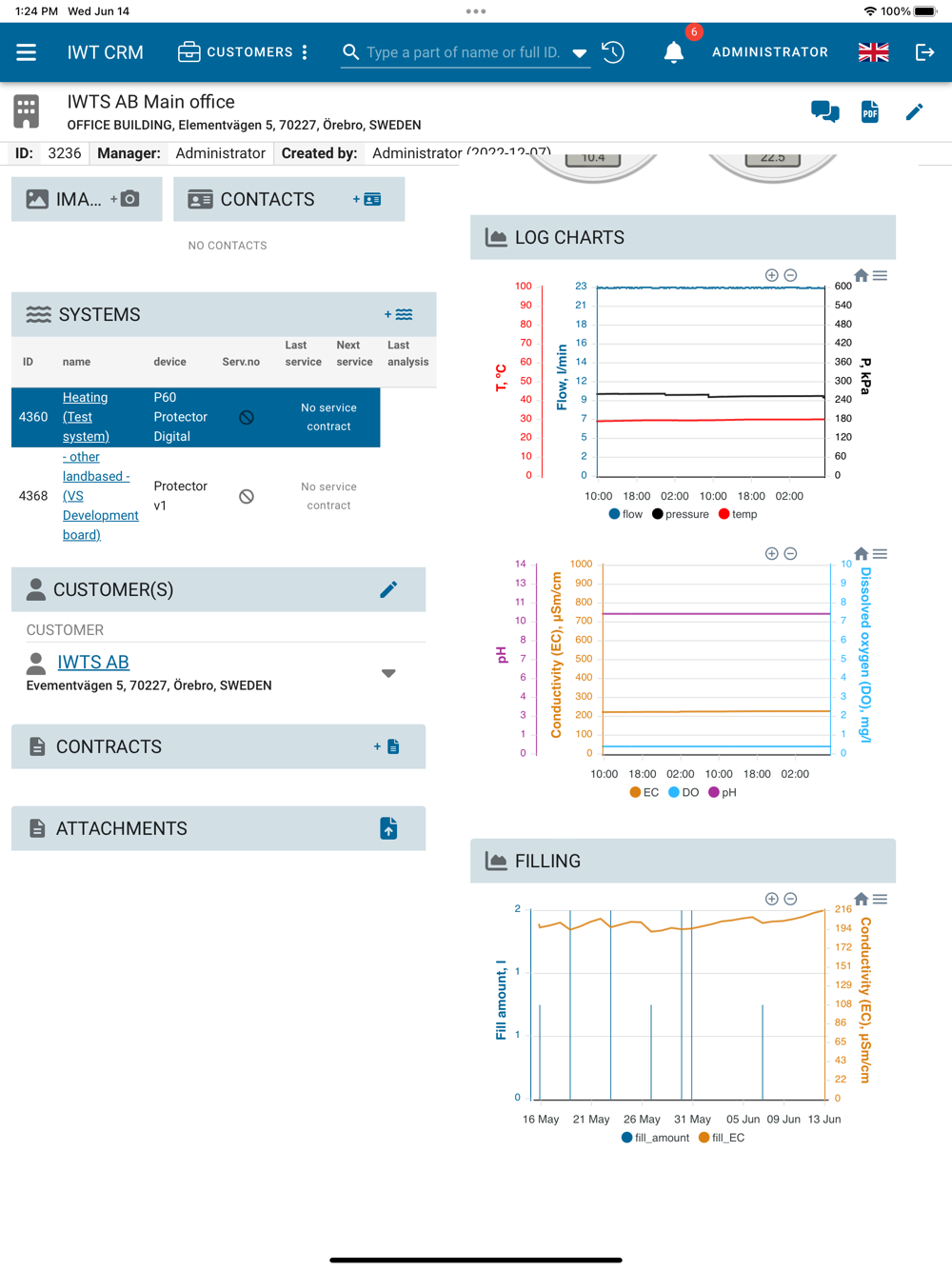Image resolution: width=952 pixels, height=1270 pixels.
Task: Tap the battery status indicator
Action: click(x=925, y=11)
